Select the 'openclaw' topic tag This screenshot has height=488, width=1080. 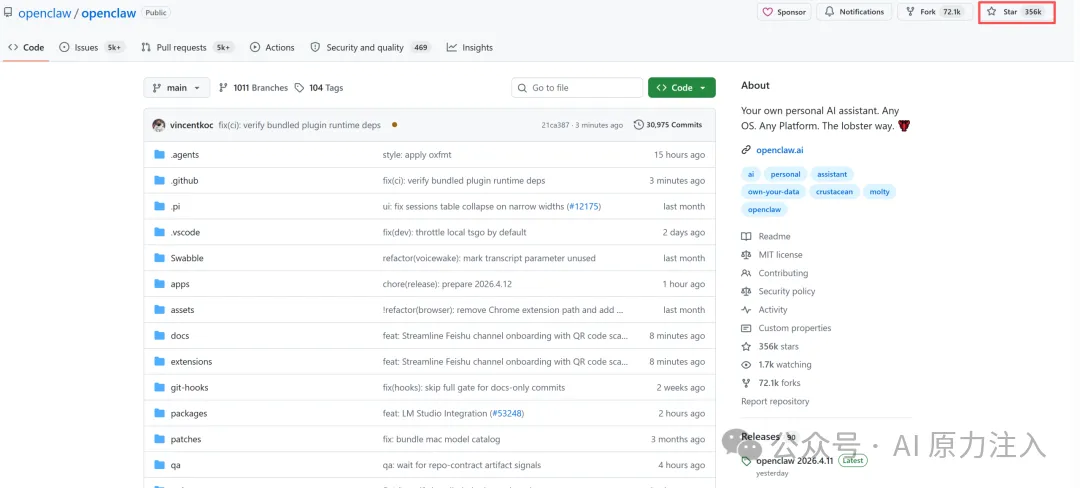[765, 209]
